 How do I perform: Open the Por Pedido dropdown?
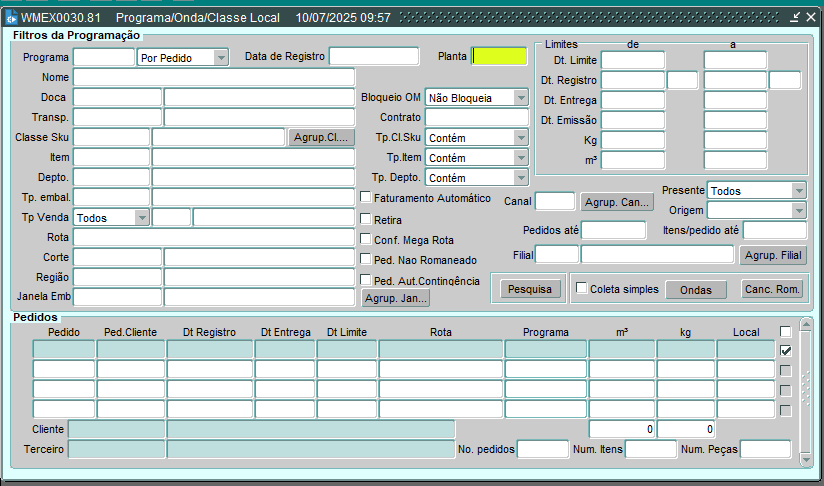coord(221,57)
